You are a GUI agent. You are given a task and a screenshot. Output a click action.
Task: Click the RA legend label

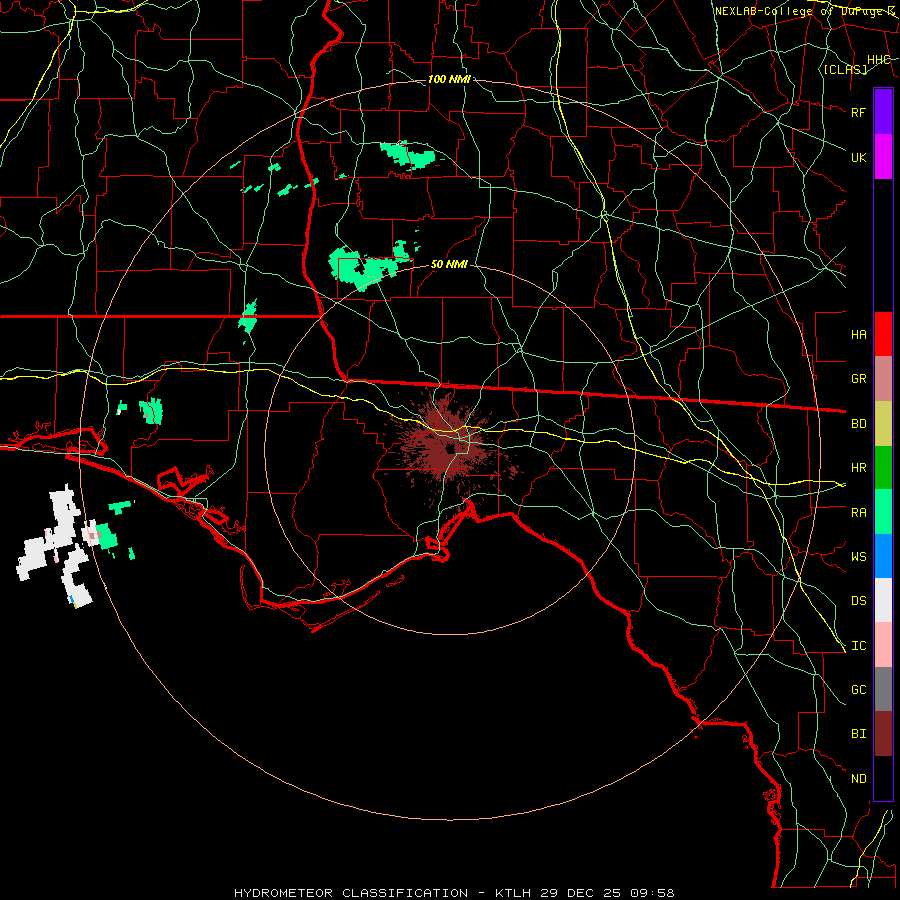859,513
